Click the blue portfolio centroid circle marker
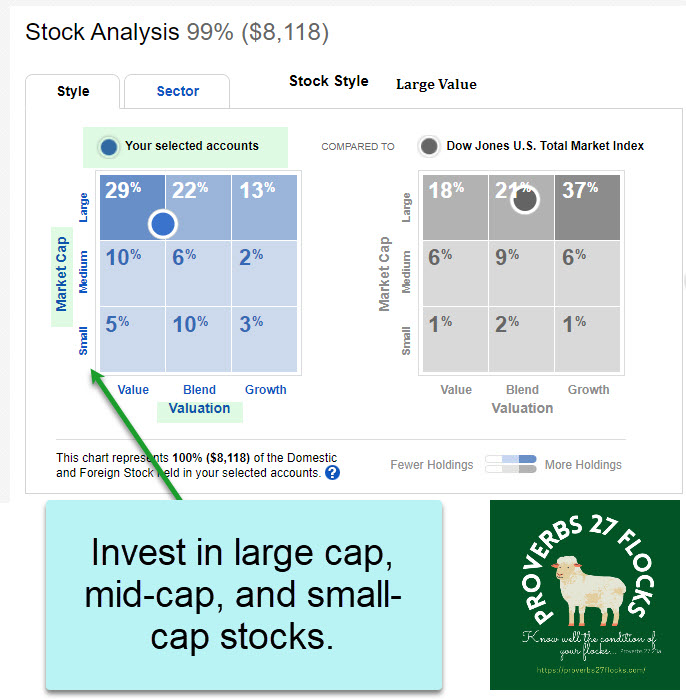Viewport: 686px width, 699px height. point(163,223)
